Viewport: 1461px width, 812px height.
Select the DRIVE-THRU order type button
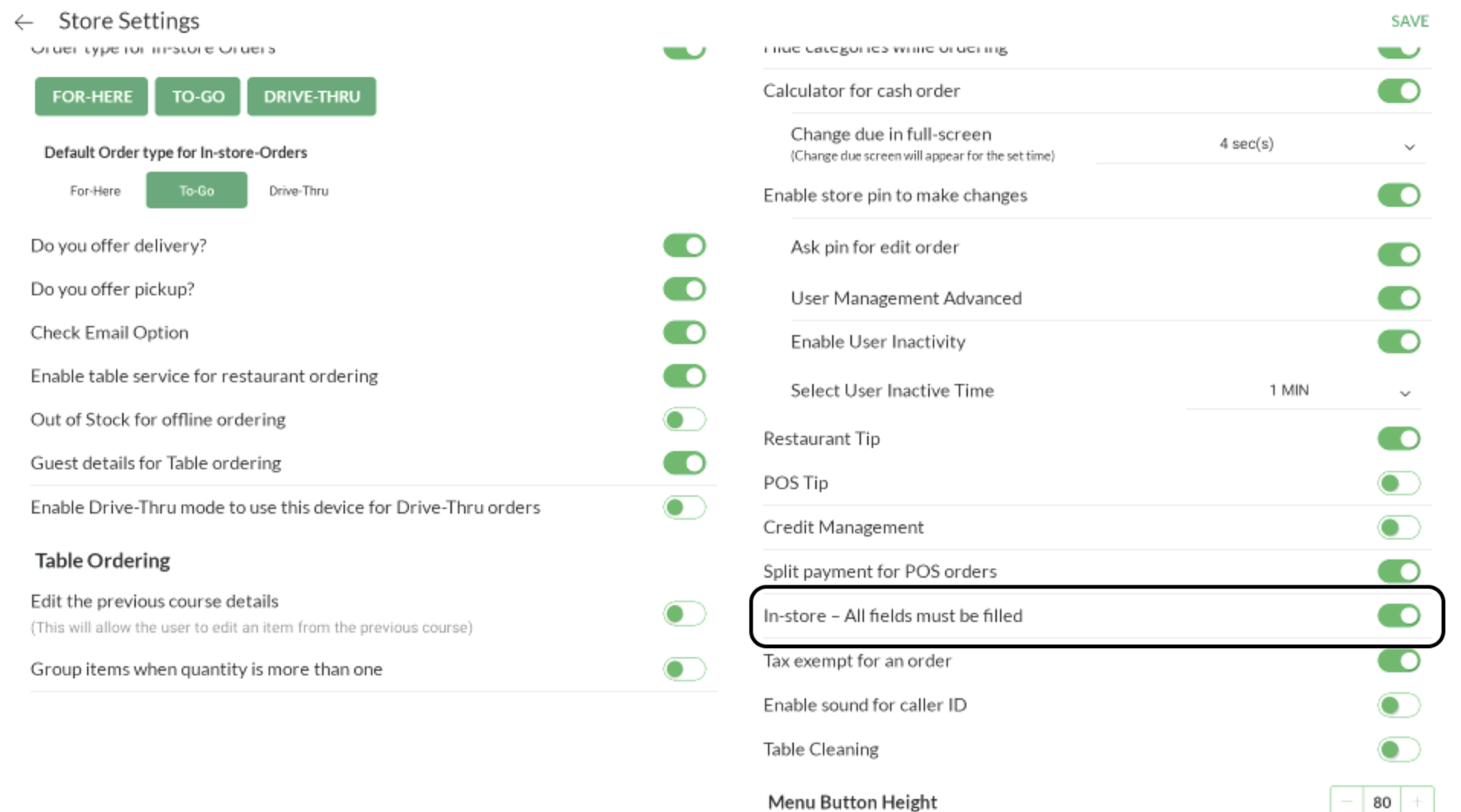pyautogui.click(x=311, y=97)
